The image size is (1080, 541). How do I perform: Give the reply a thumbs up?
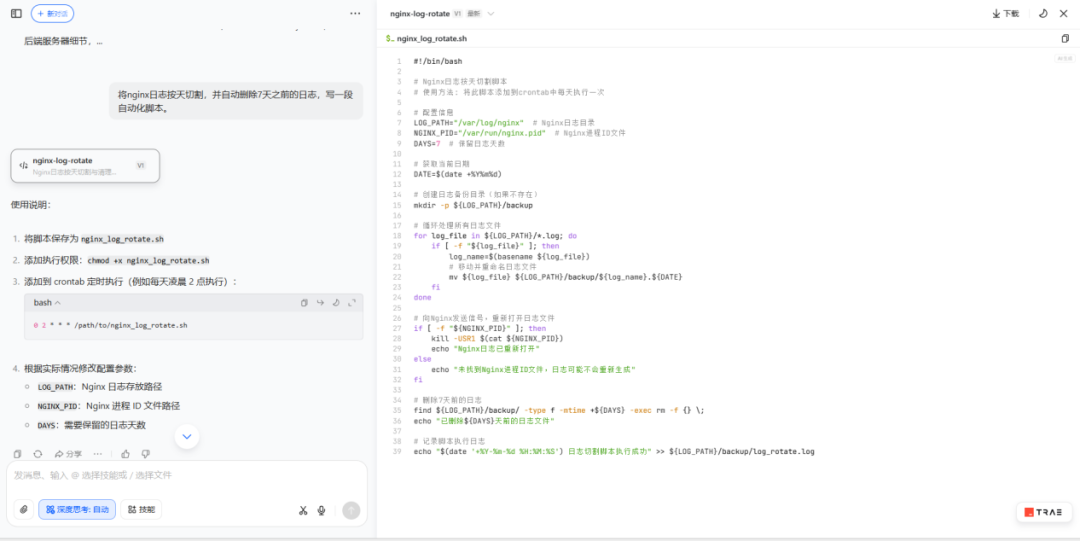pyautogui.click(x=125, y=454)
